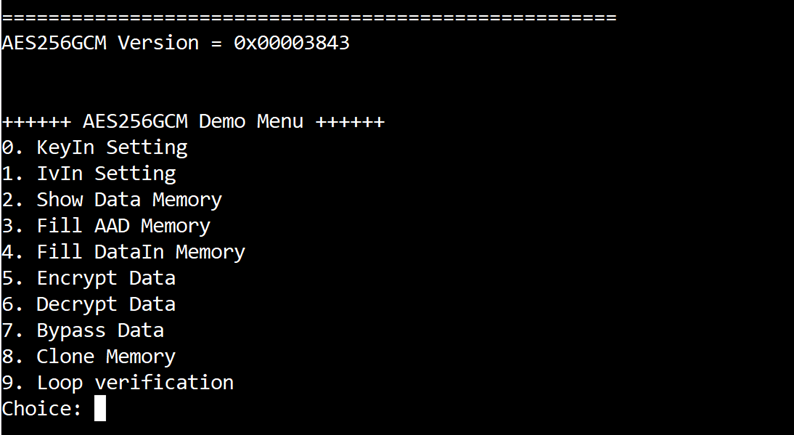
Task: Select the Encrypt Data option
Action: [x=89, y=279]
